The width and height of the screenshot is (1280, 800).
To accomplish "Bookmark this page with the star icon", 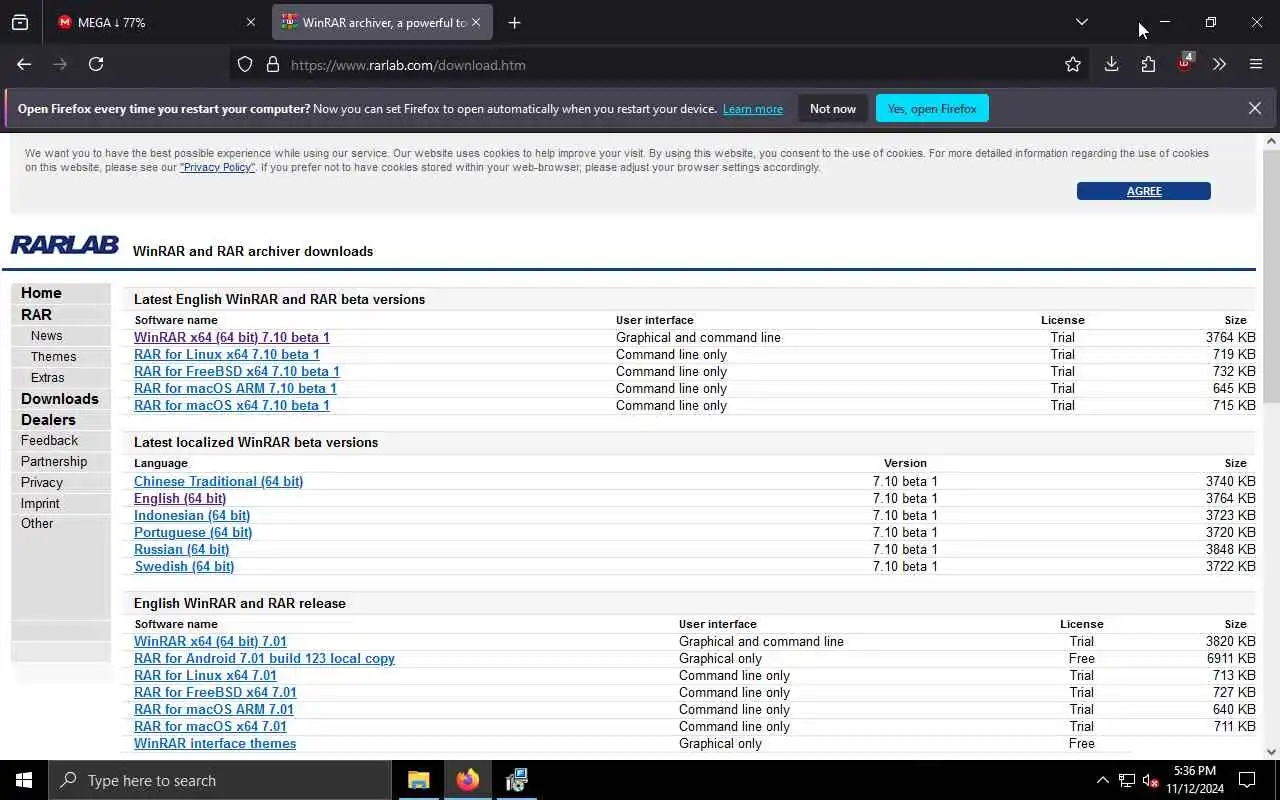I will click(x=1073, y=65).
